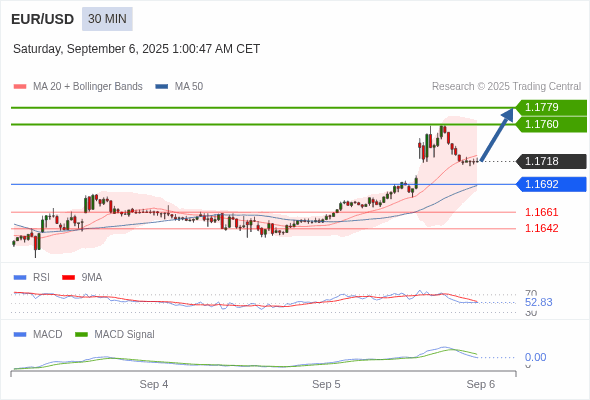
Task: Click the Sep 5 date marker
Action: pyautogui.click(x=326, y=384)
